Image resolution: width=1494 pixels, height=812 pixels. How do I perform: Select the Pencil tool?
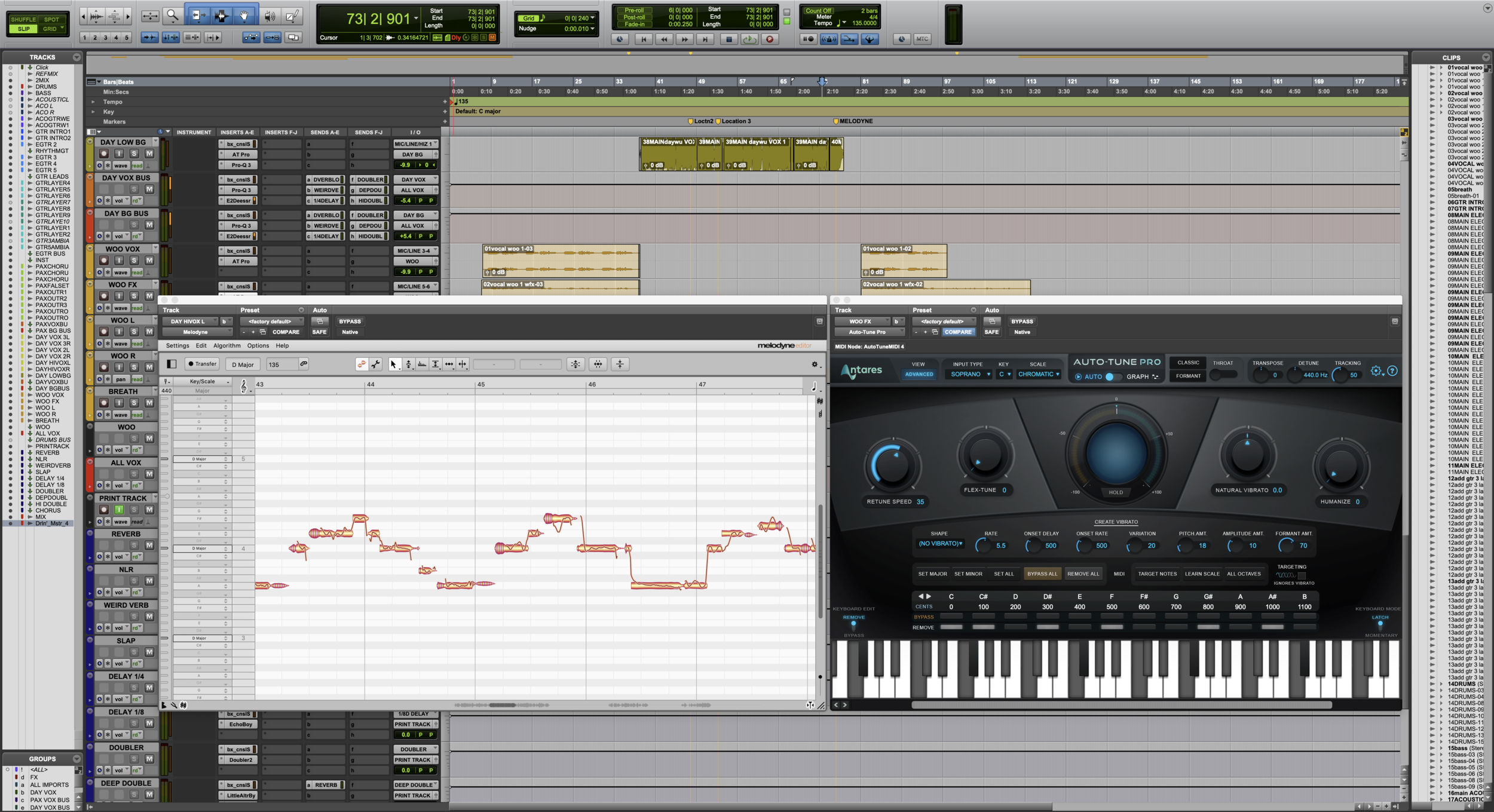coord(292,16)
